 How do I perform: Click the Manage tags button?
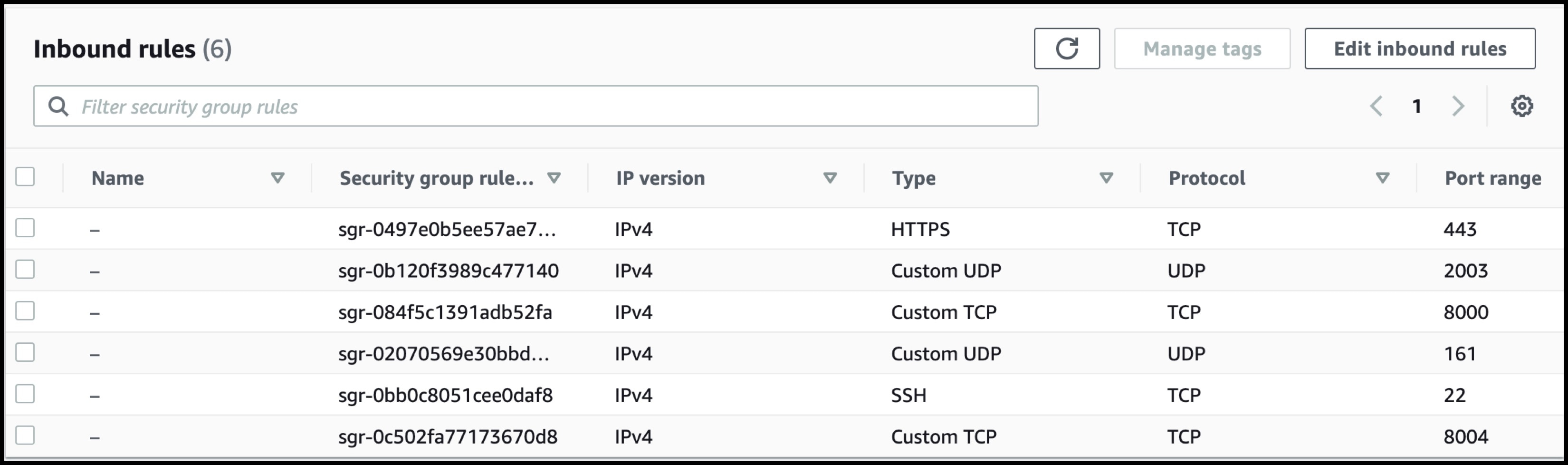tap(1202, 49)
